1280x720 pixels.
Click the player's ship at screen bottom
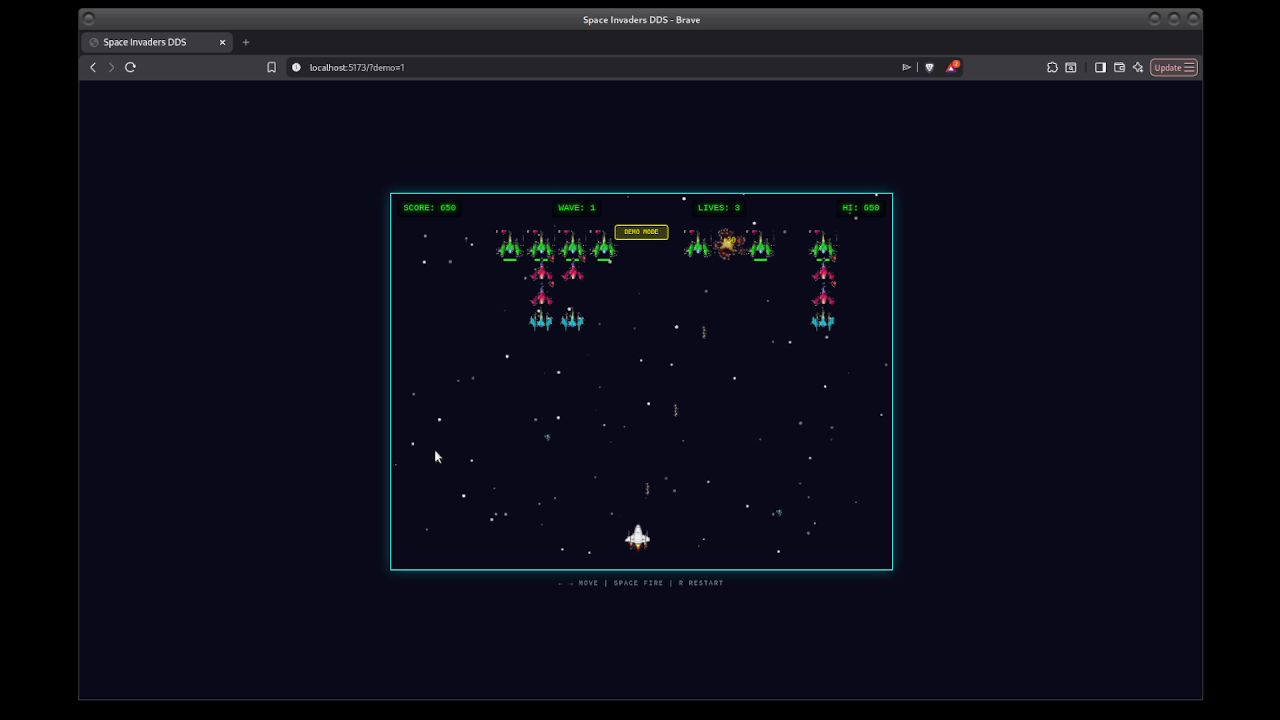pyautogui.click(x=638, y=538)
